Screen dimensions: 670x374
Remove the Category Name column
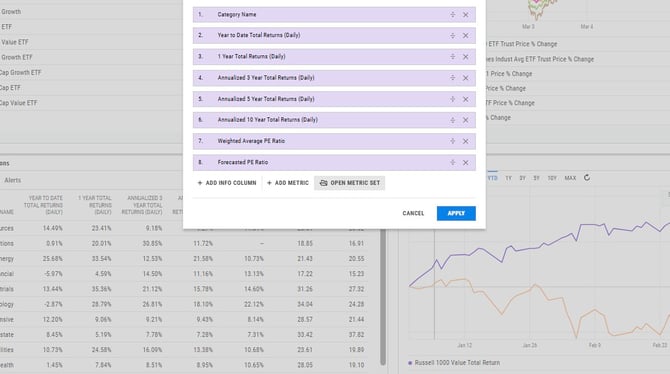[465, 15]
